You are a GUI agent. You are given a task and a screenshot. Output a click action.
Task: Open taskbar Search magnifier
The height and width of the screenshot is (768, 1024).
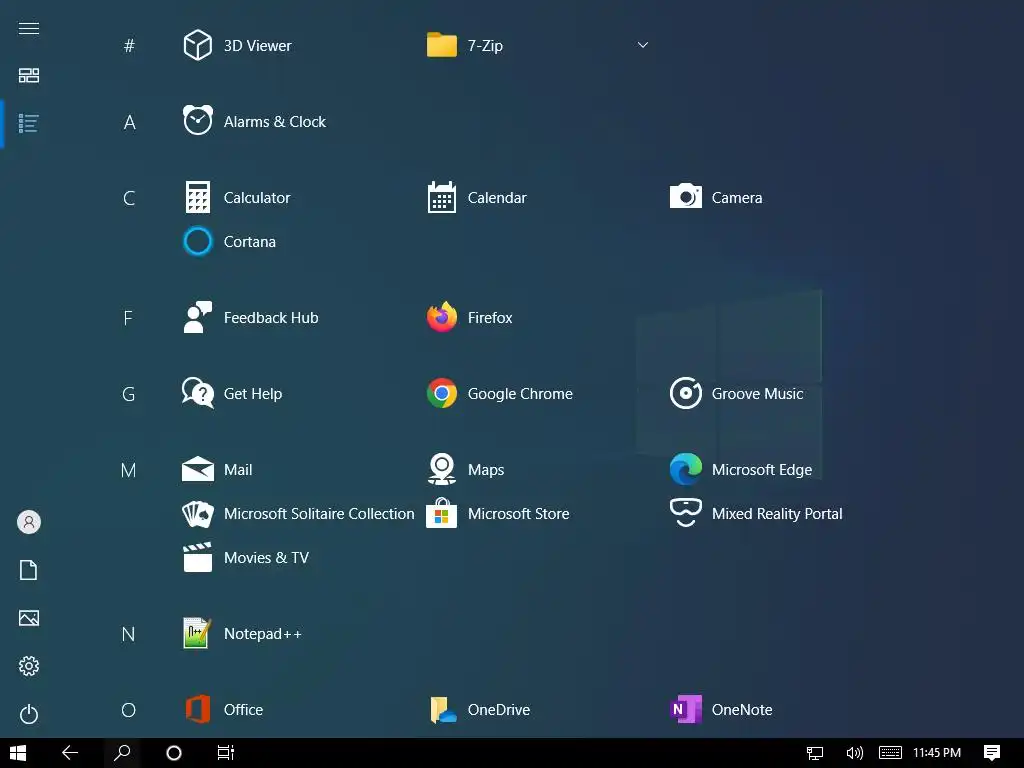[x=122, y=753]
